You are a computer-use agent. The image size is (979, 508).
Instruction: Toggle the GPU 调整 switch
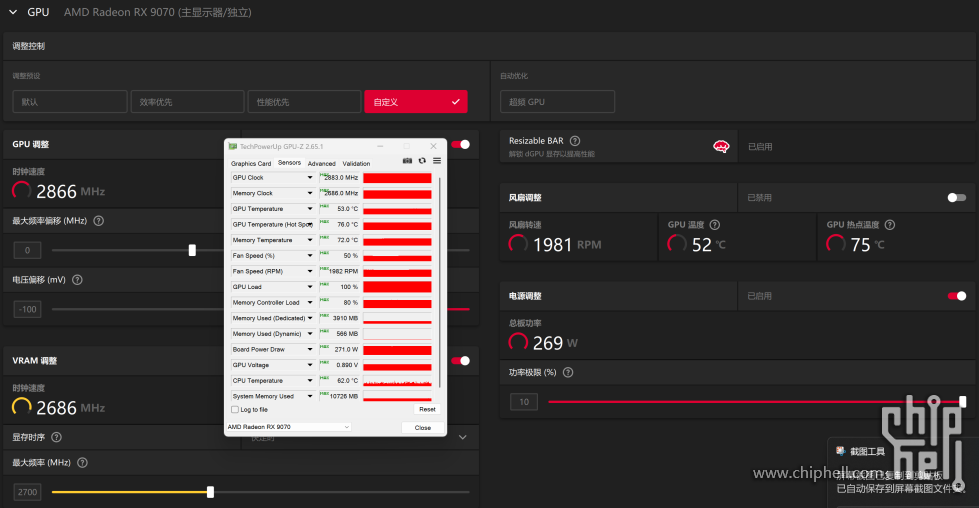461,144
